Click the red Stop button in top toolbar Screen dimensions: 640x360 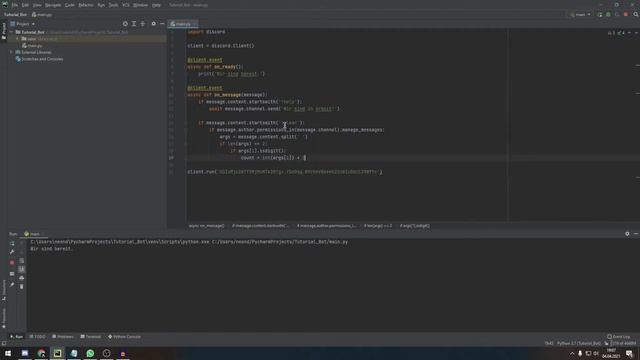tap(626, 15)
